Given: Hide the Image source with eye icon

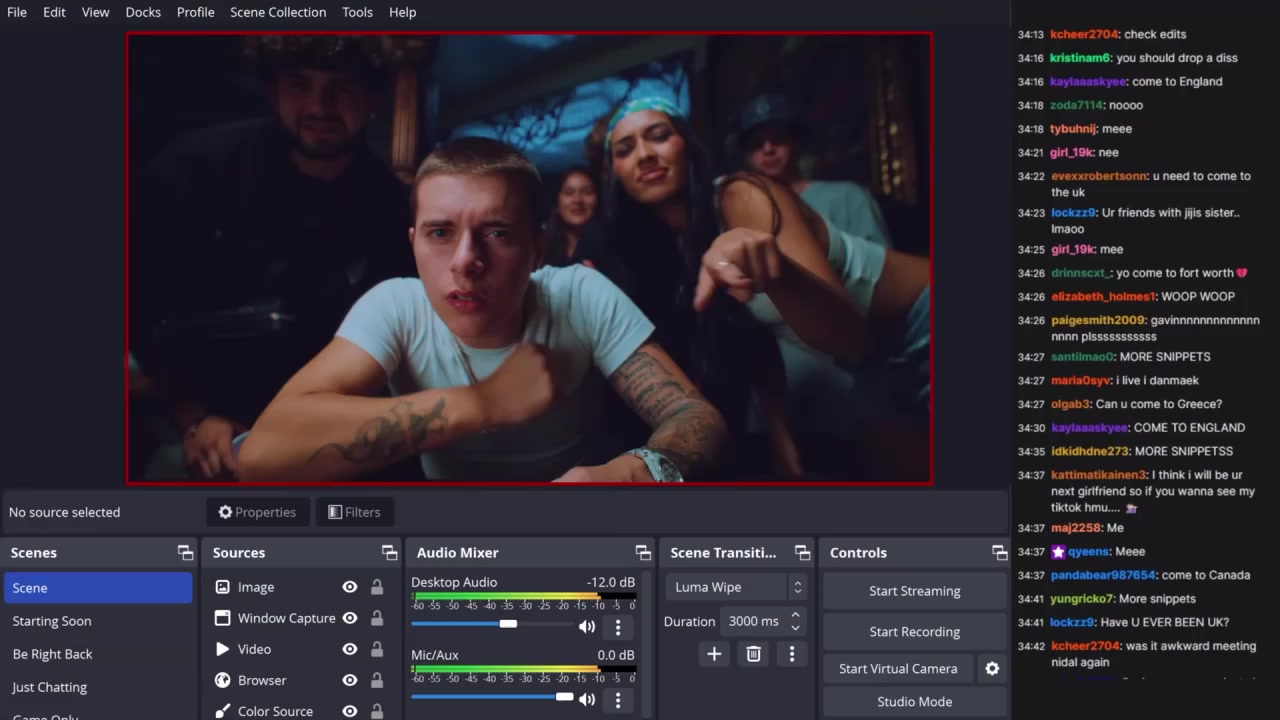Looking at the screenshot, I should (x=350, y=588).
